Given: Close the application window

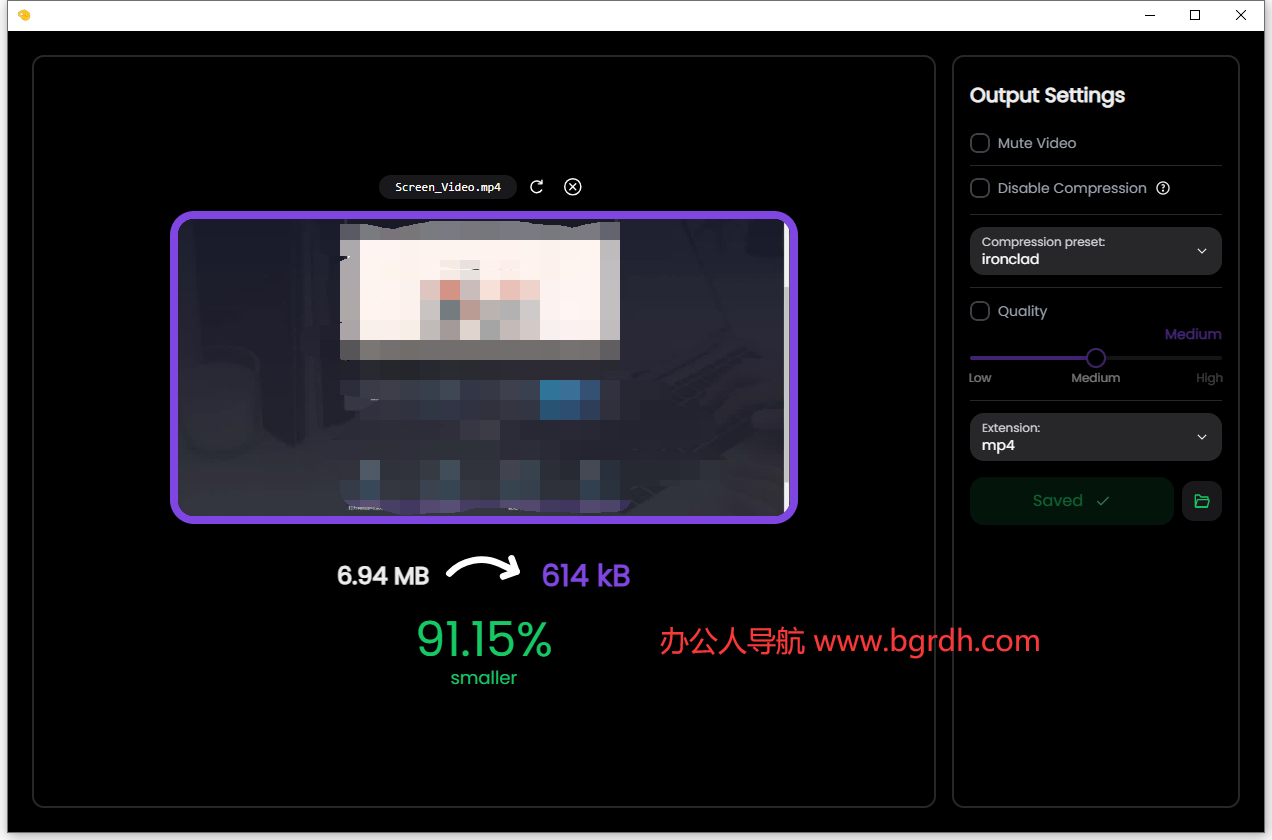Looking at the screenshot, I should [1241, 15].
